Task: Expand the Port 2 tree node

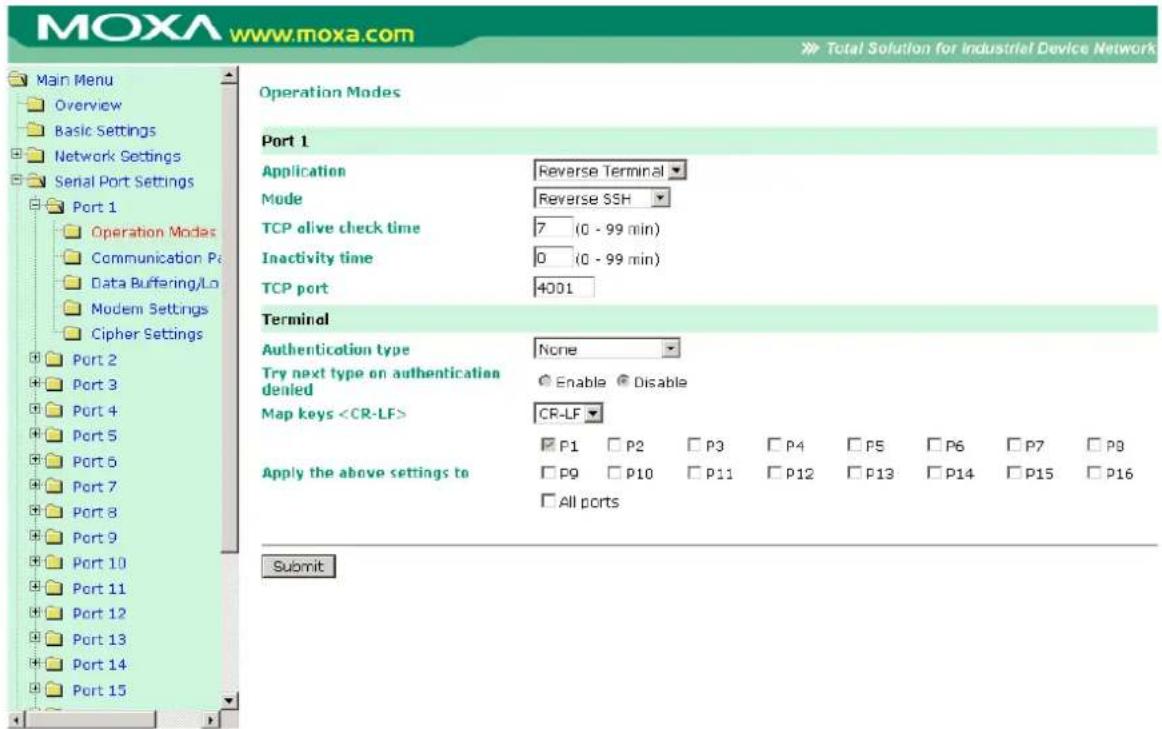Action: (x=34, y=358)
